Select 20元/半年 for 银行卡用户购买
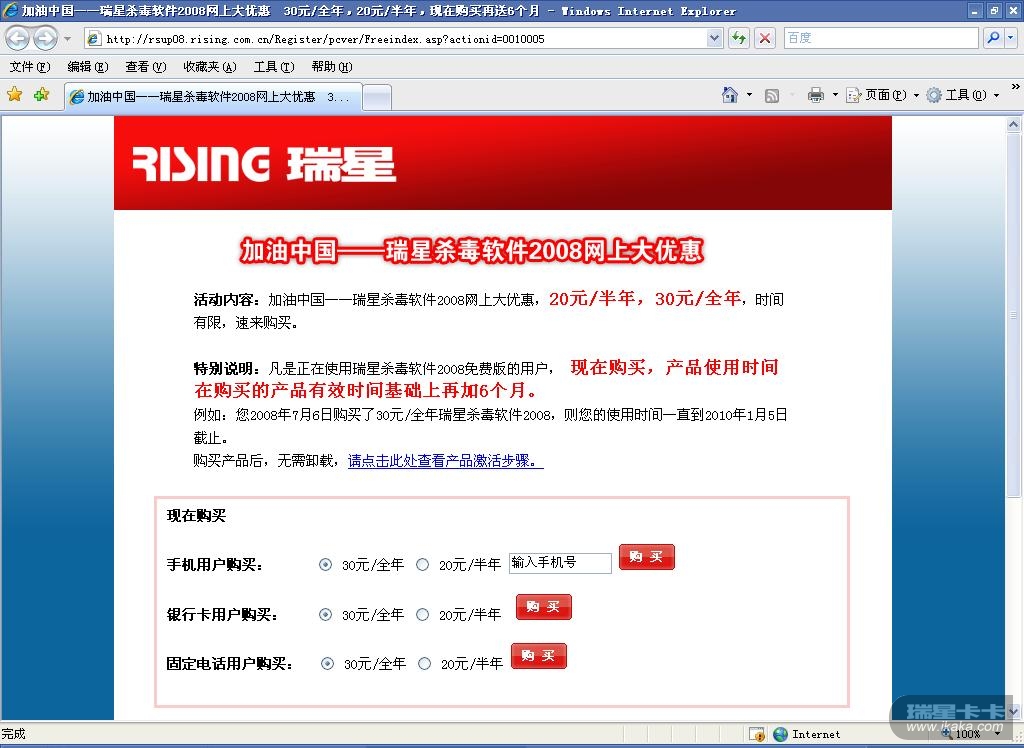 (x=423, y=615)
